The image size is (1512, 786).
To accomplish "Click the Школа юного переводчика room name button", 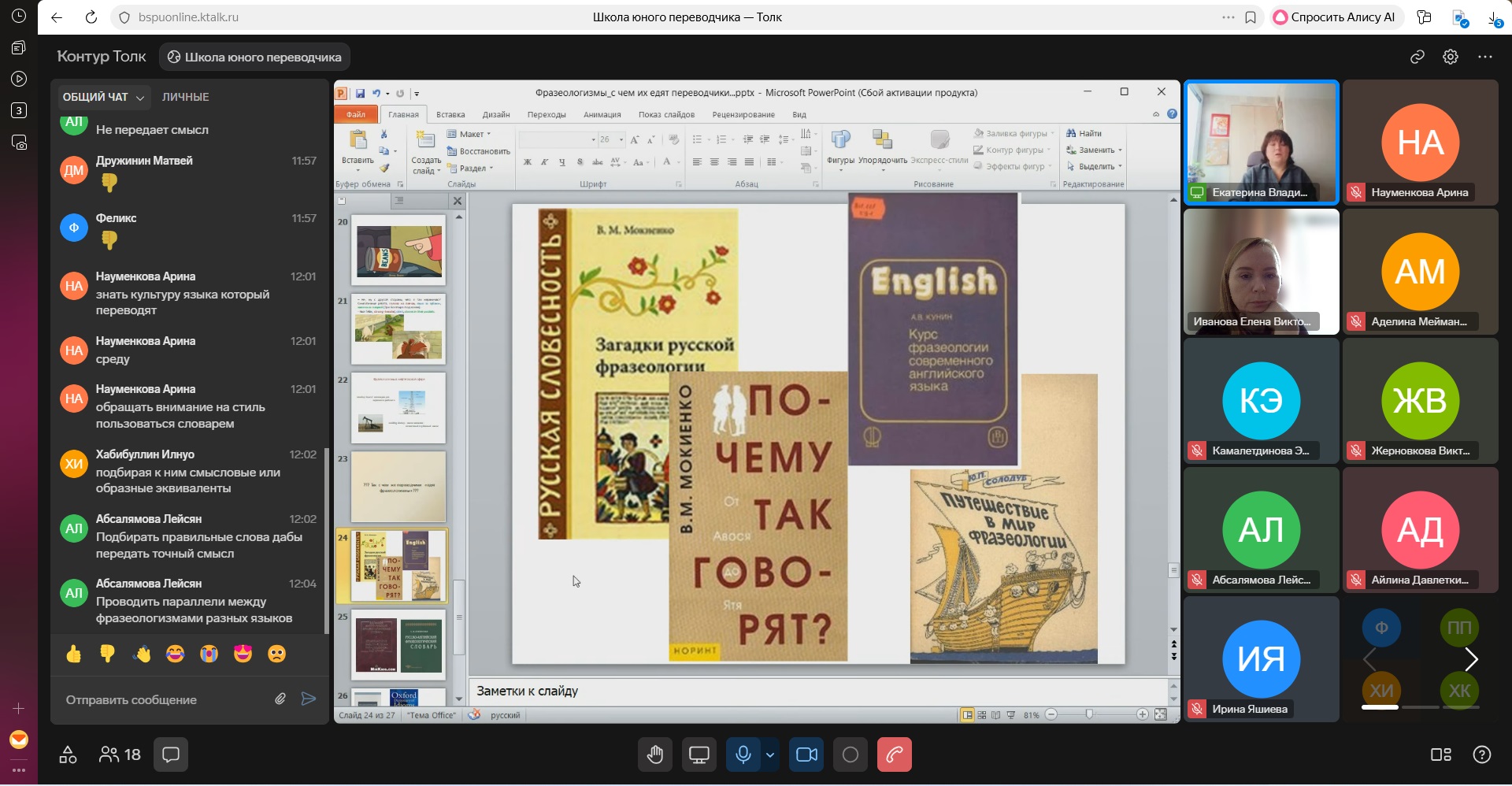I will 255,57.
